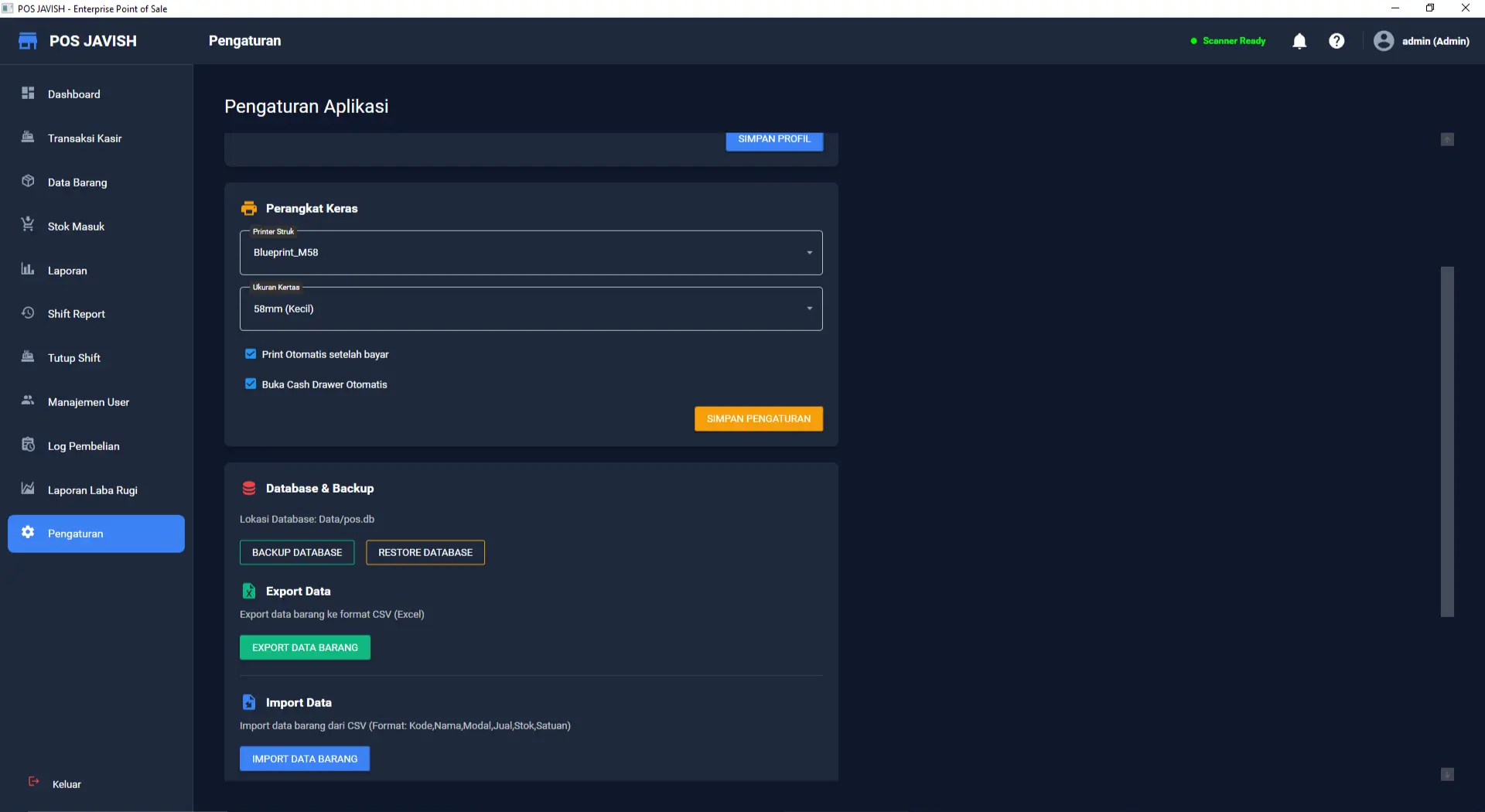Click the Laporan bar chart icon
The height and width of the screenshot is (812, 1485).
point(28,269)
